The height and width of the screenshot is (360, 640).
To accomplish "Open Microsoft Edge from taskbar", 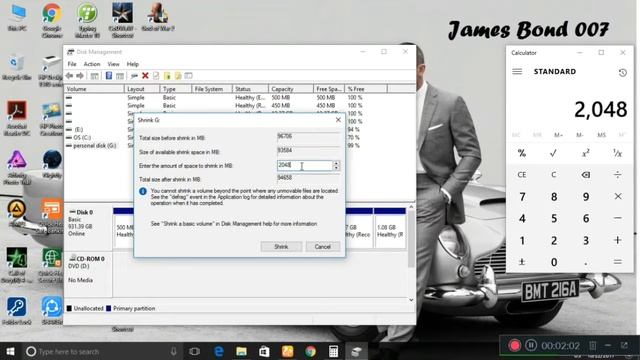I will tap(219, 351).
